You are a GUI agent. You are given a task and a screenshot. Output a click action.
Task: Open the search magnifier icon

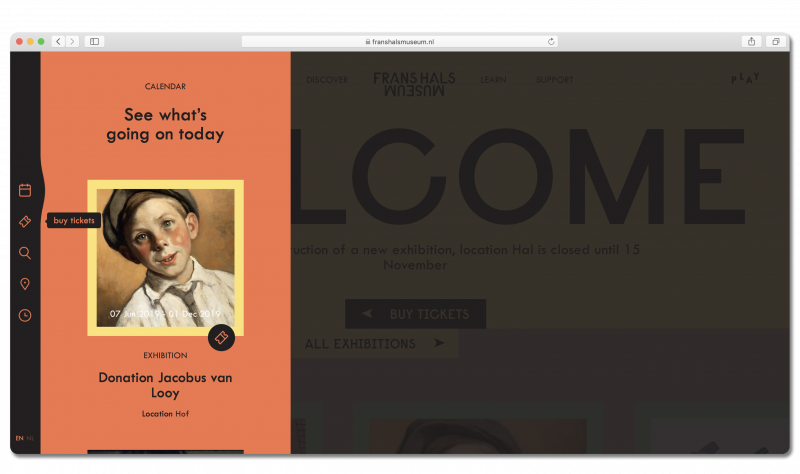tap(25, 253)
